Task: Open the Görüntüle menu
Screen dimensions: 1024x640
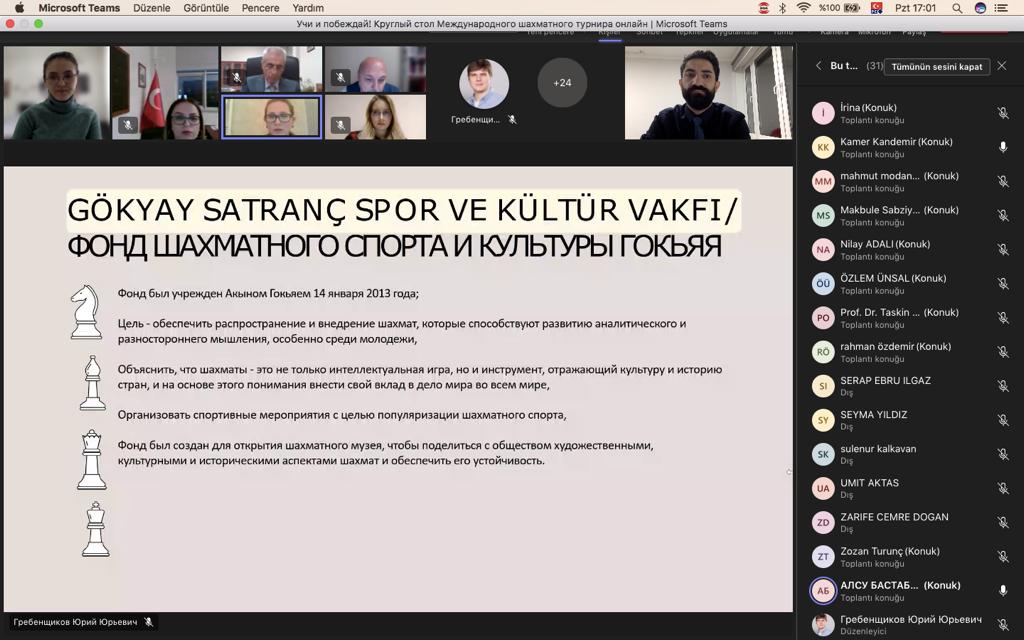Action: (206, 8)
